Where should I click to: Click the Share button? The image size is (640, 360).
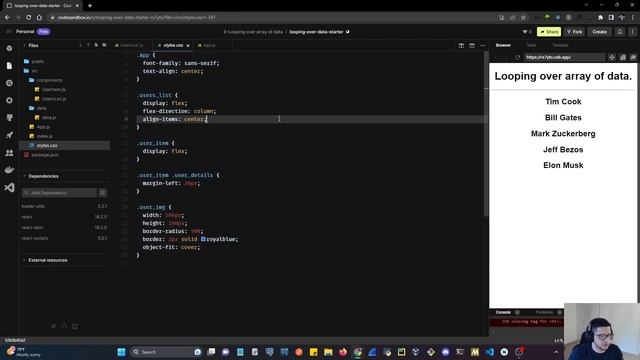point(549,32)
